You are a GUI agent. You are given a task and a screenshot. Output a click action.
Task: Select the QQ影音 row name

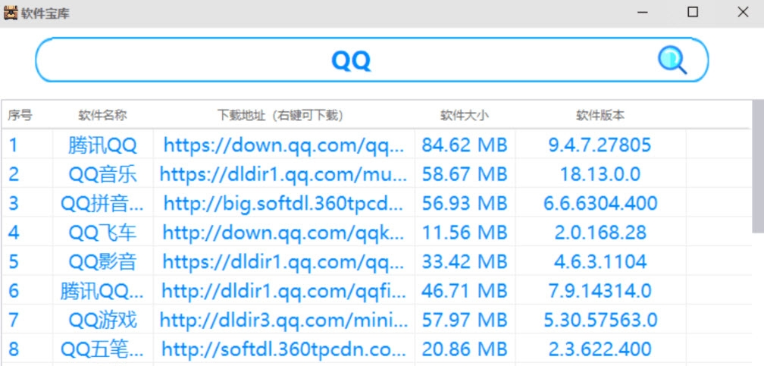(102, 262)
